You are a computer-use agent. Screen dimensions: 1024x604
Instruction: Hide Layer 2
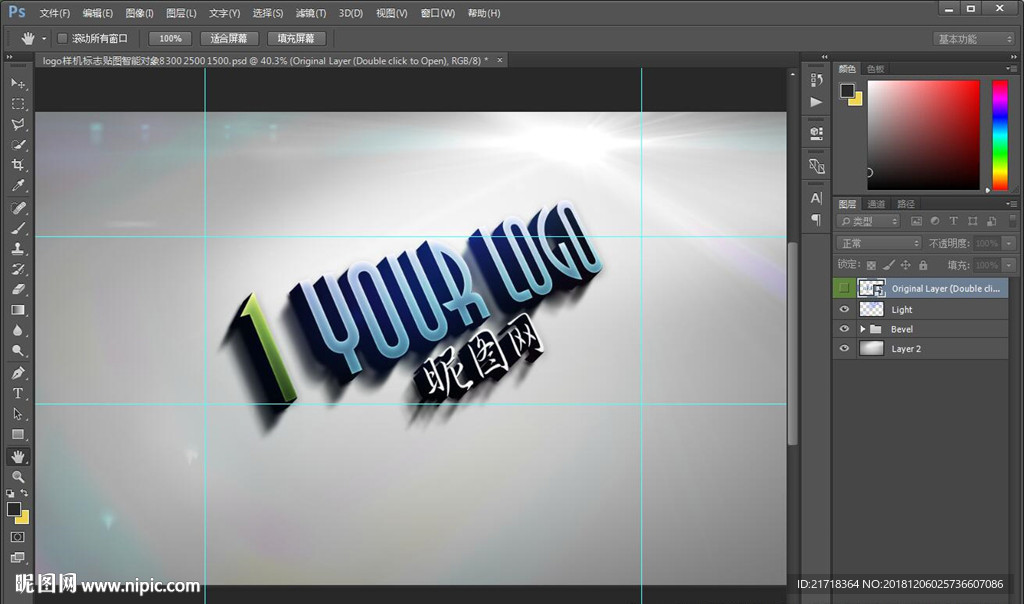[844, 349]
